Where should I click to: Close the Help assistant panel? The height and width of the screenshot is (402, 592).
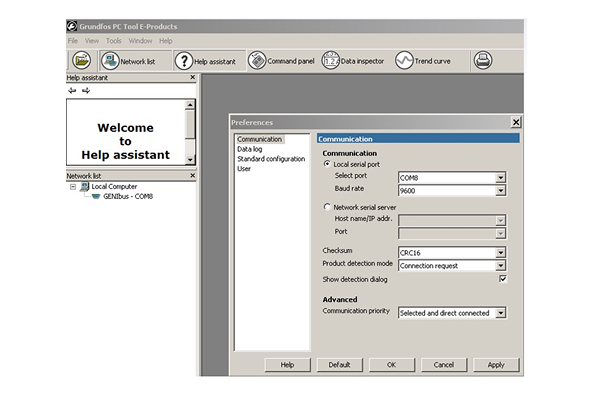pos(193,77)
